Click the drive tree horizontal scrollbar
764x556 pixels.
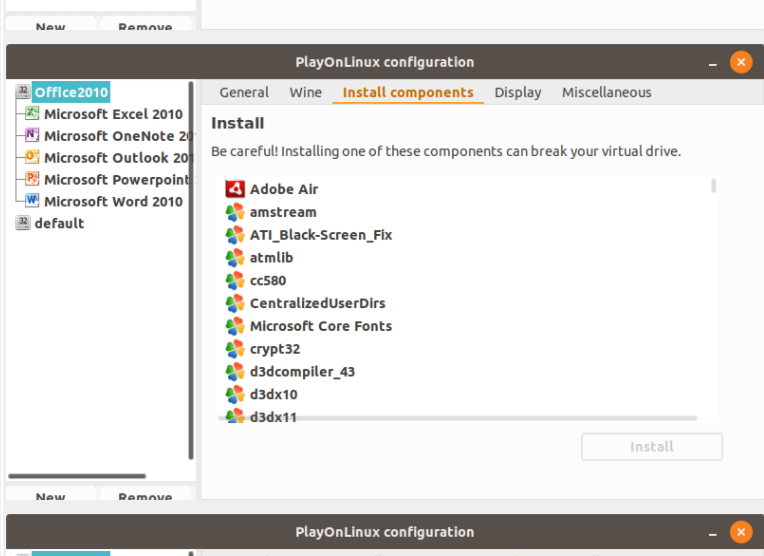[76, 476]
